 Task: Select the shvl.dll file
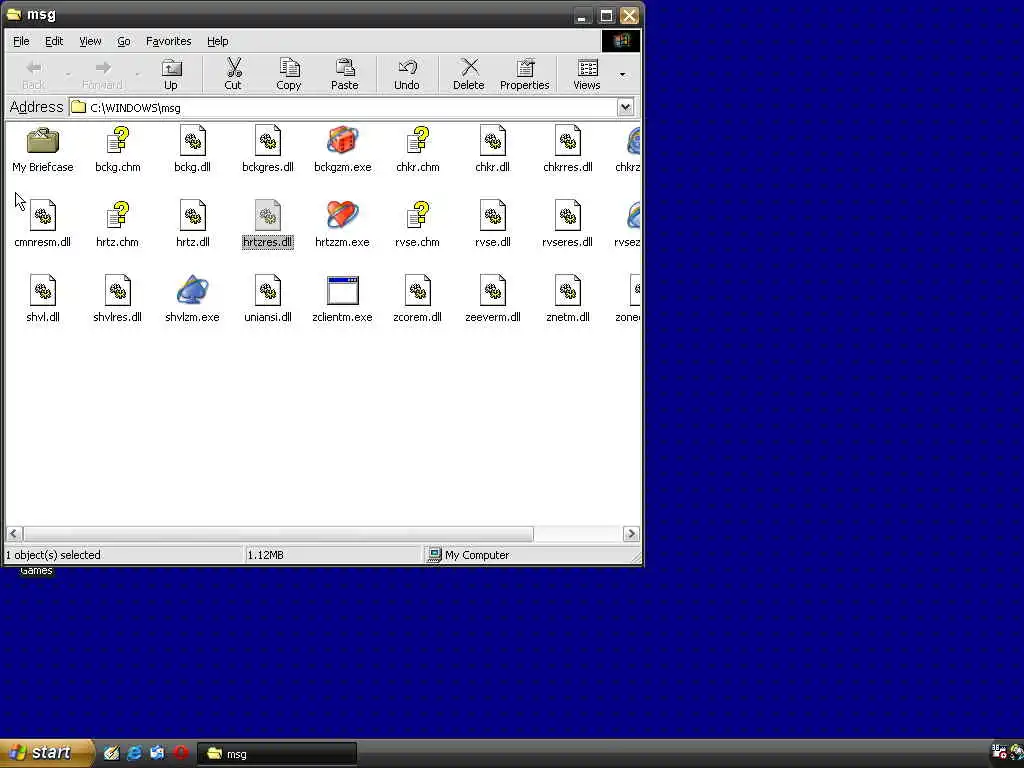coord(42,300)
